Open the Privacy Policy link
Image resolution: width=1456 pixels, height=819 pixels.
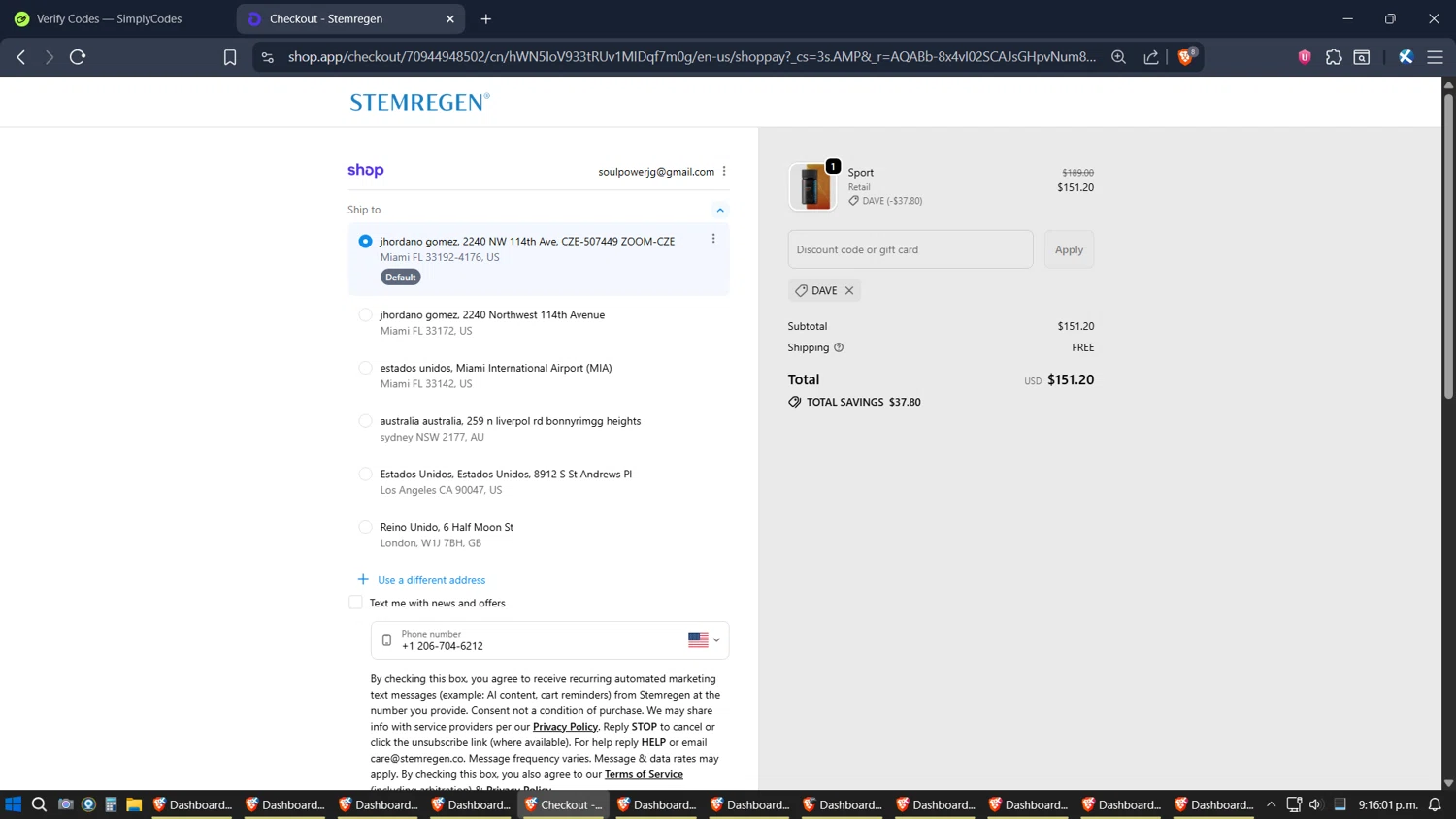(565, 727)
